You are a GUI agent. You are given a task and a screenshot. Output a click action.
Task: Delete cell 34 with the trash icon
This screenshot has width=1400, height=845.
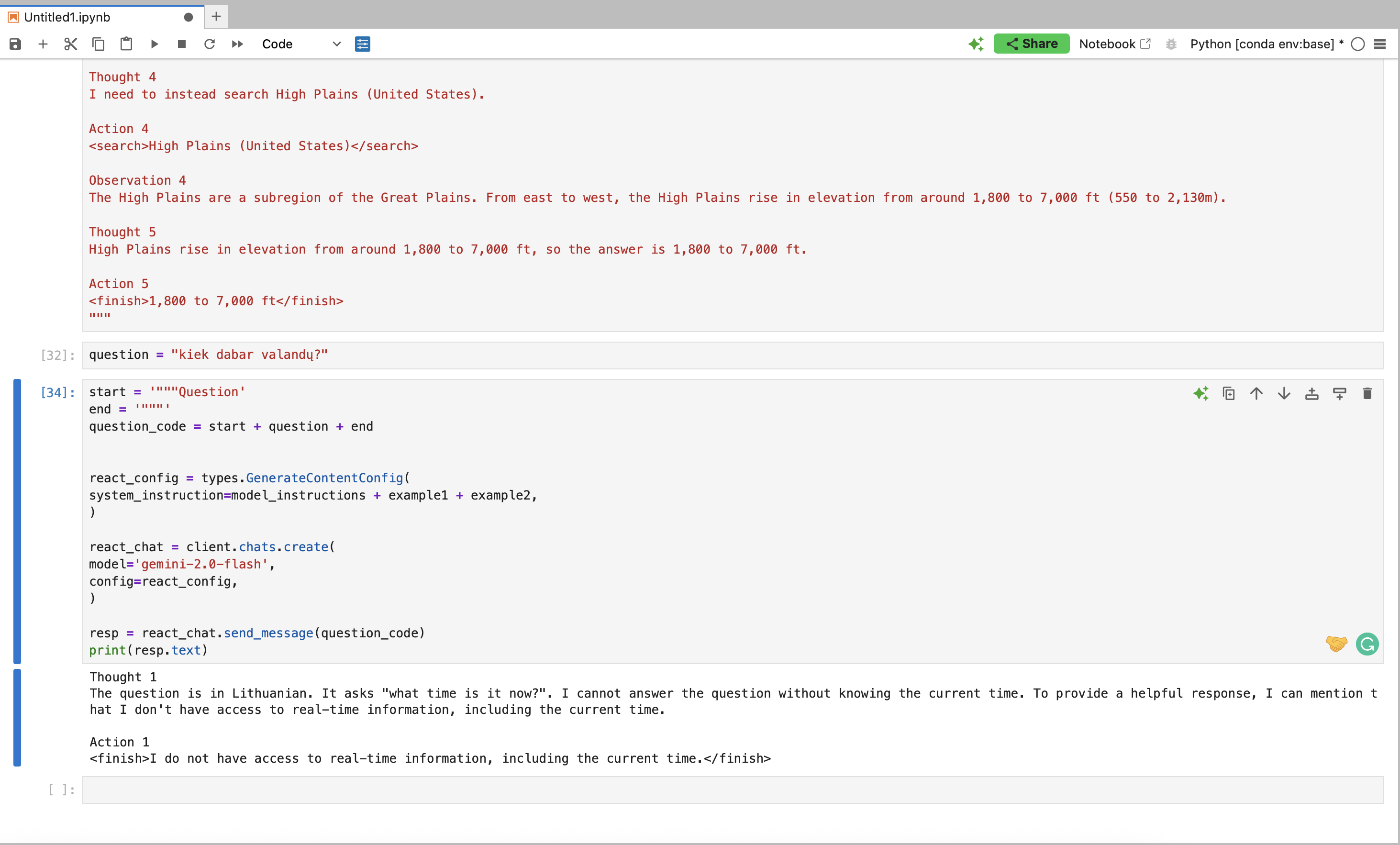[1367, 393]
